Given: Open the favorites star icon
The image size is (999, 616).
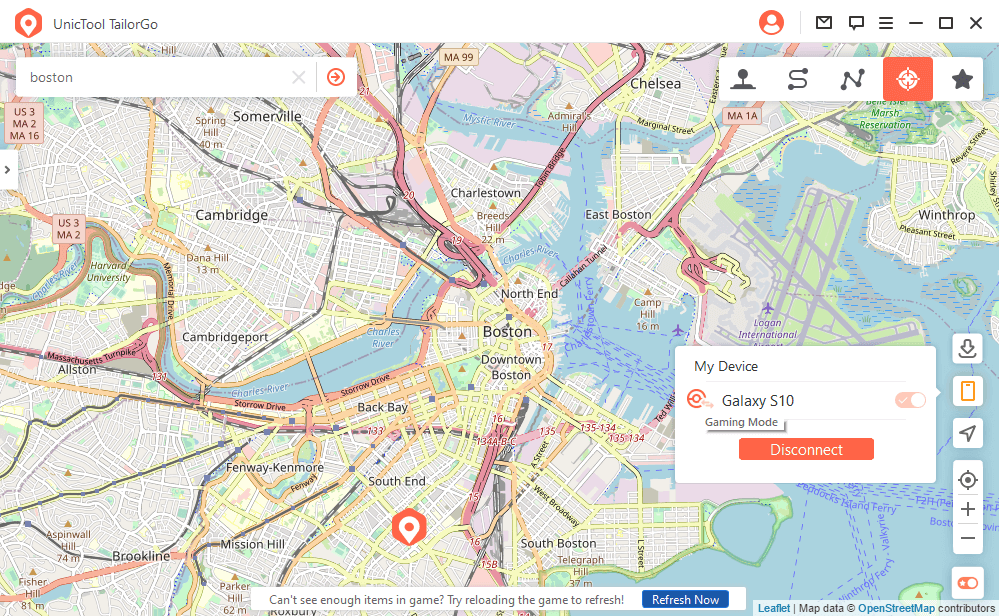Looking at the screenshot, I should [962, 79].
